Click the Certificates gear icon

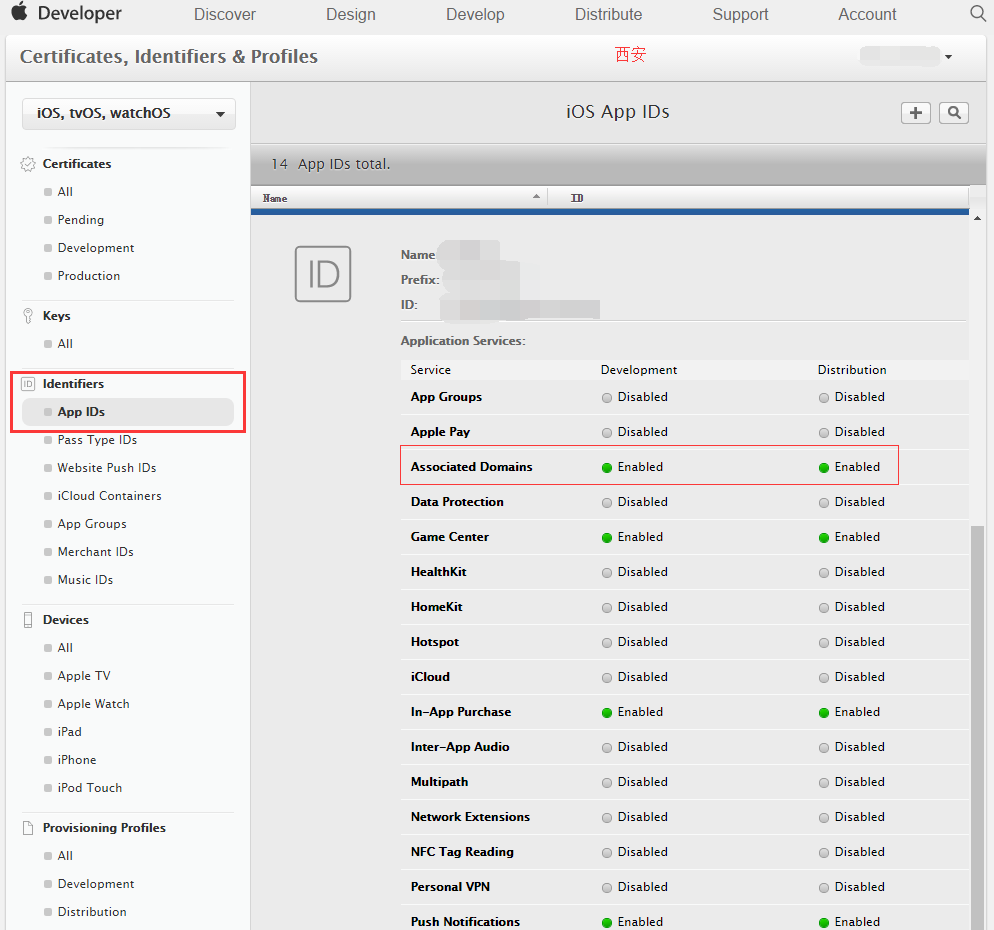pos(28,164)
